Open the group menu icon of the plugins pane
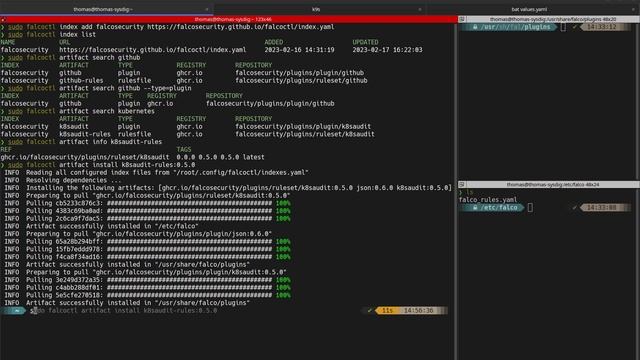 click(462, 19)
